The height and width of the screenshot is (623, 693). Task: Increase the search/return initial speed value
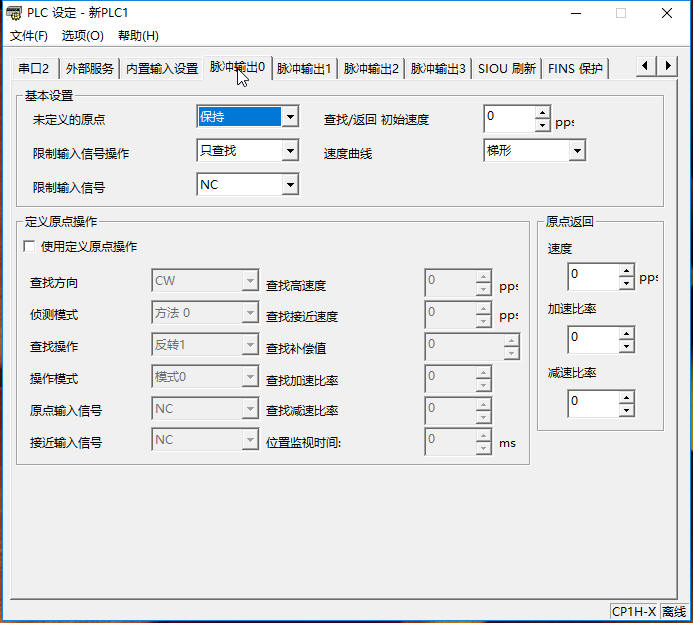(541, 112)
